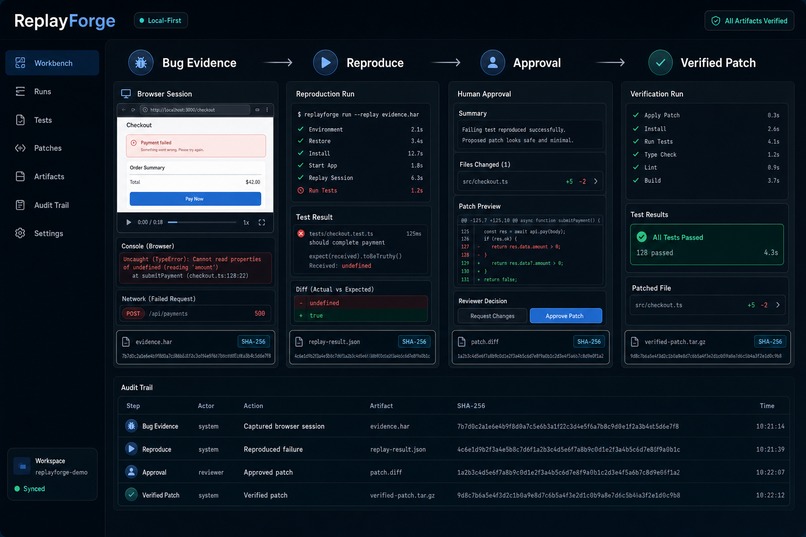Click the Pay Now button in checkout
The image size is (806, 537).
pyautogui.click(x=195, y=199)
